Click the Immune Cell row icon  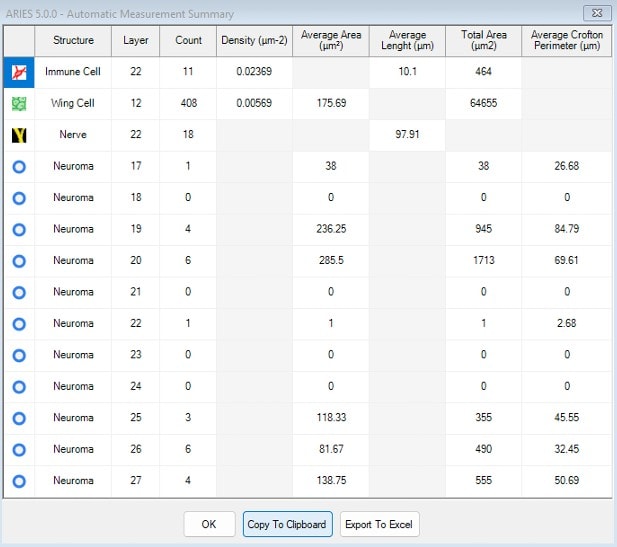tap(19, 72)
